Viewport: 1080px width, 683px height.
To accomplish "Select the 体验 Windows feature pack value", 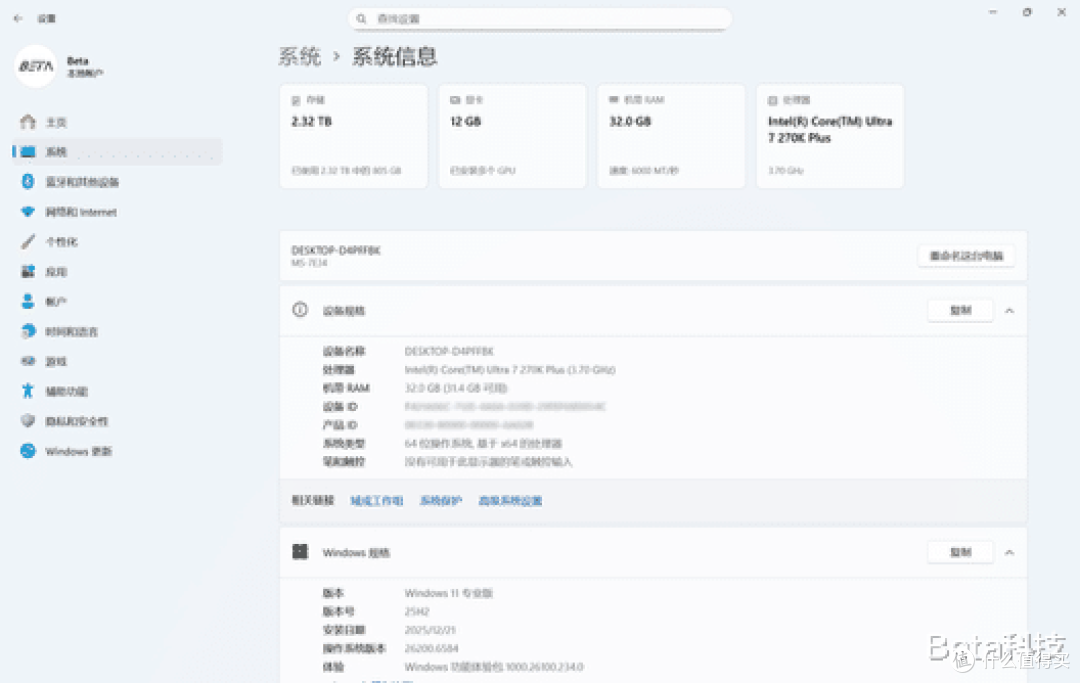I will 494,667.
